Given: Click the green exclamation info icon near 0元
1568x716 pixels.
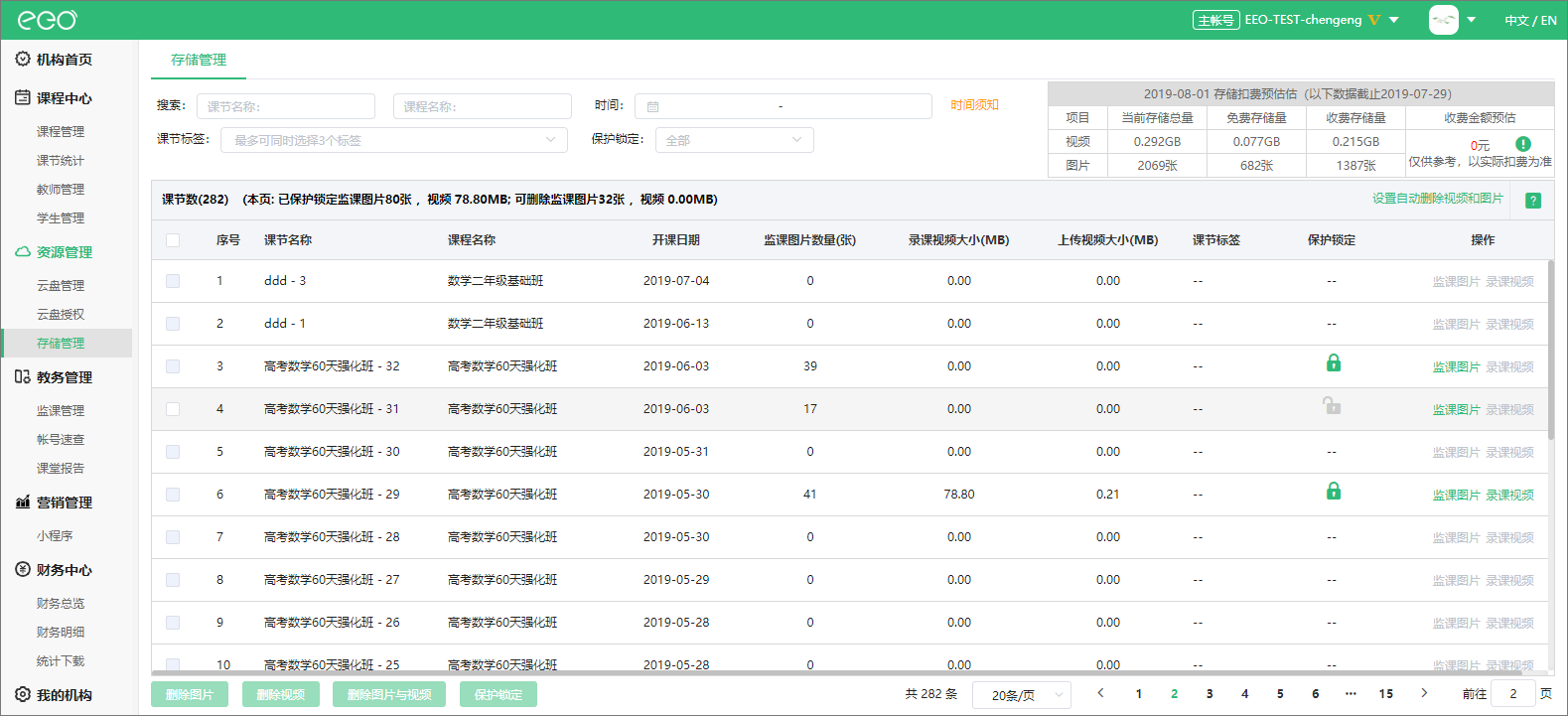Looking at the screenshot, I should (1523, 144).
